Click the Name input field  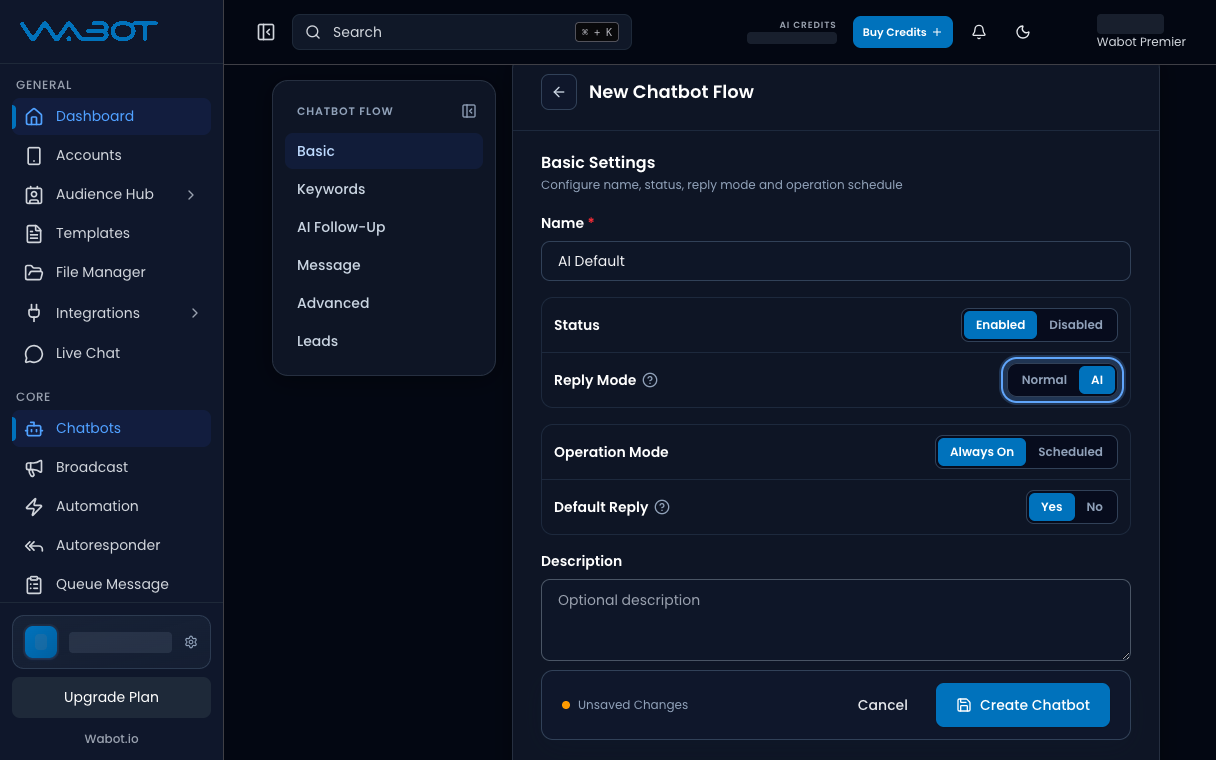pyautogui.click(x=836, y=261)
